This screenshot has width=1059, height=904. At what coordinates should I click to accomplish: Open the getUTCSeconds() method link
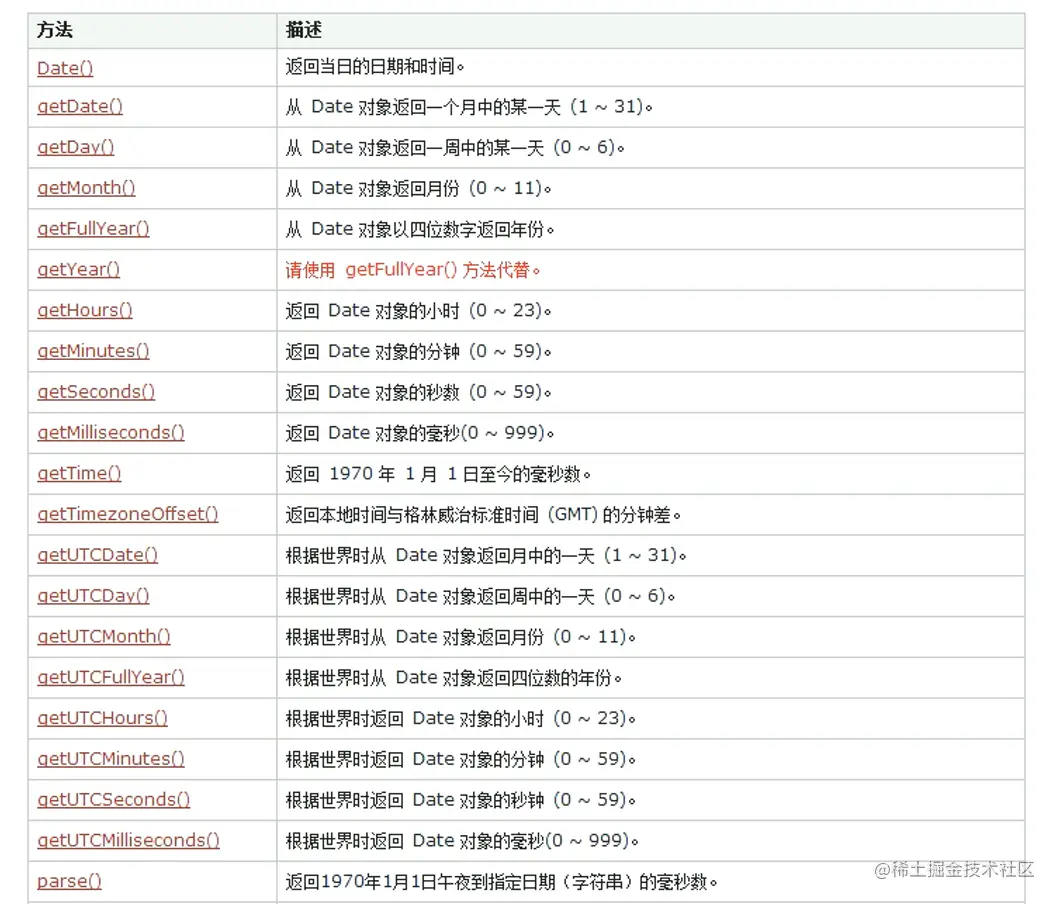point(113,799)
